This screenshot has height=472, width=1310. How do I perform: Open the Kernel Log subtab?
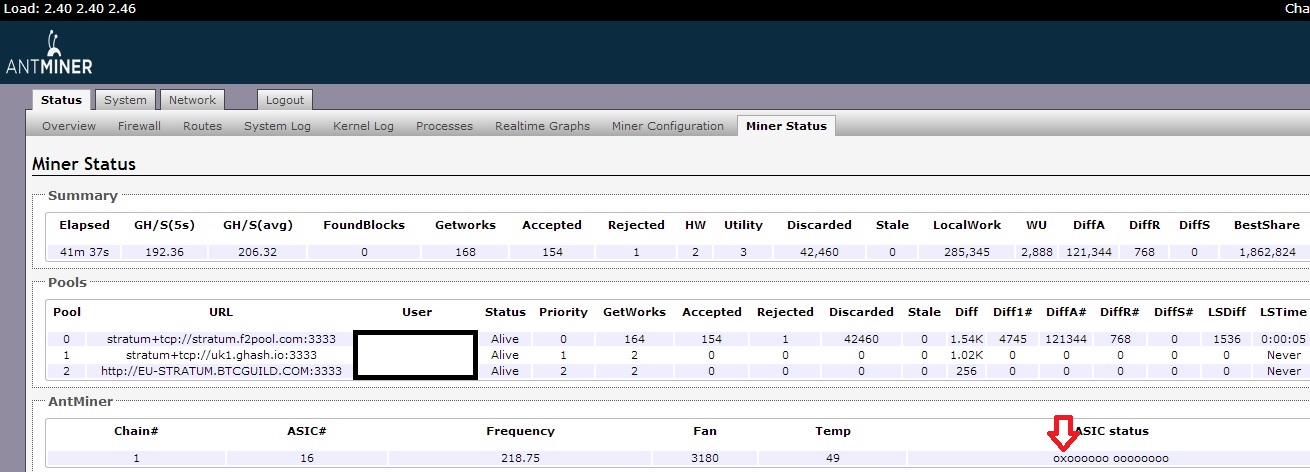coord(363,126)
